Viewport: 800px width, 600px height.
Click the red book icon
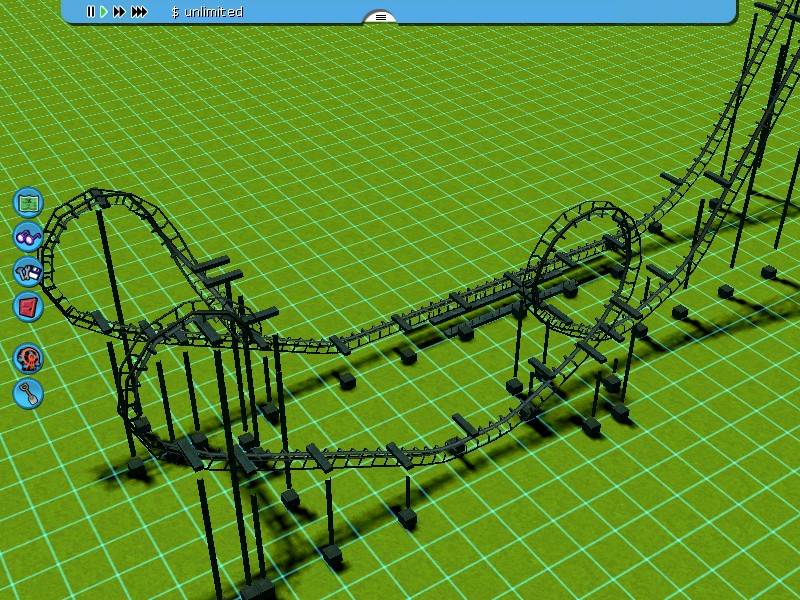pos(28,306)
